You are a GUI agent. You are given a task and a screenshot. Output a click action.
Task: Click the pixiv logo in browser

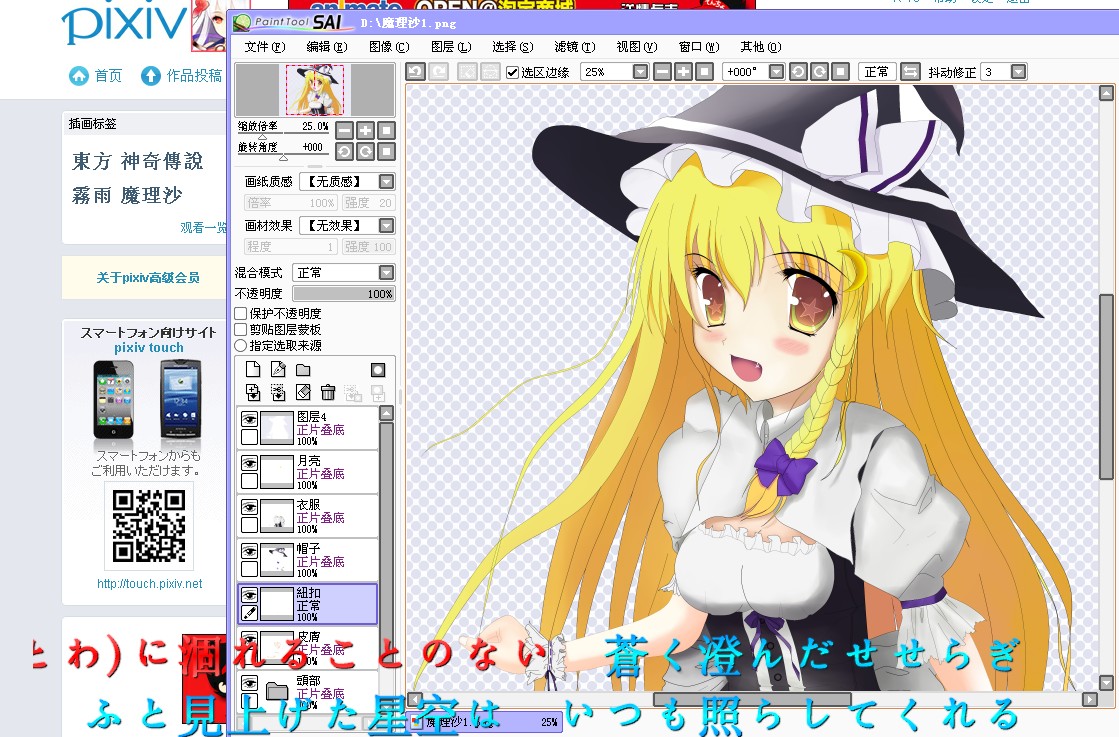123,23
